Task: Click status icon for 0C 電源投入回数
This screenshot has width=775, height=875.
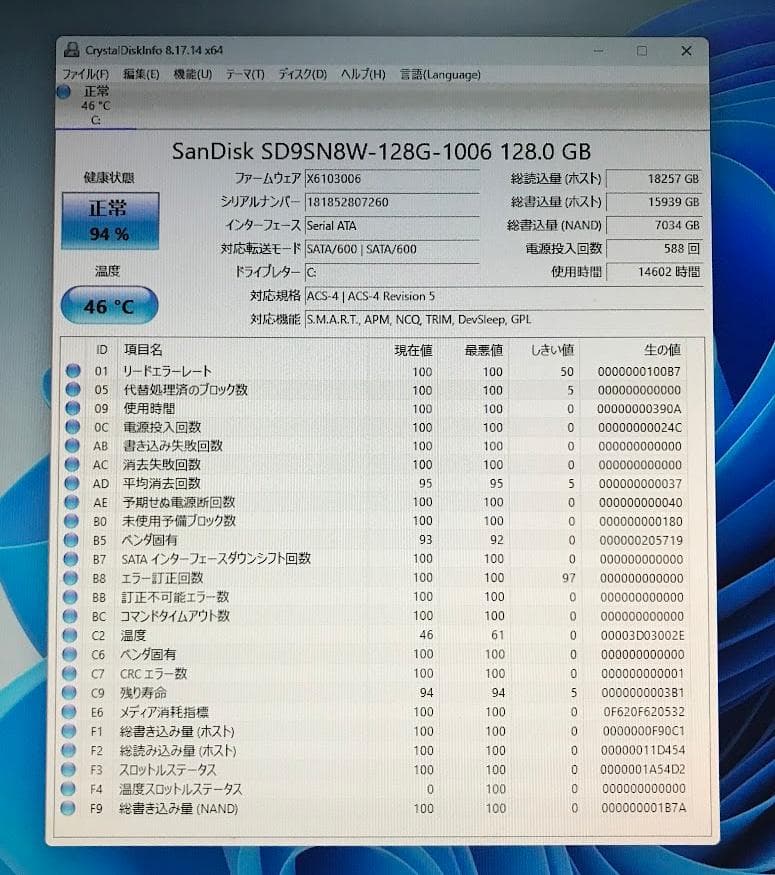Action: coord(73,426)
